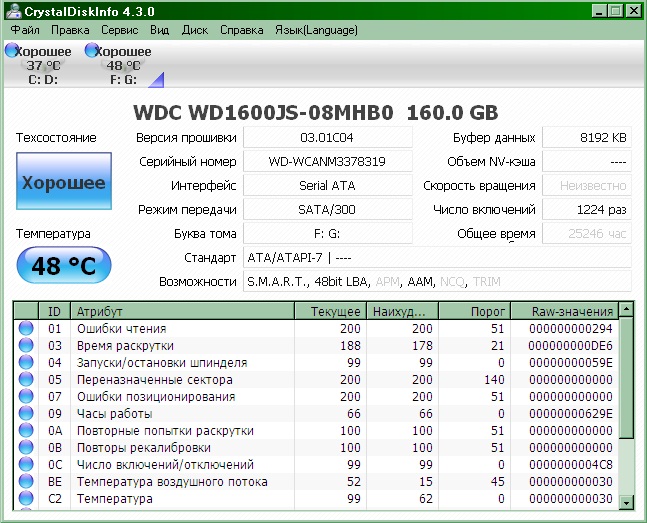Click the transfer mode field SATA/300
The height and width of the screenshot is (523, 647).
tap(328, 209)
